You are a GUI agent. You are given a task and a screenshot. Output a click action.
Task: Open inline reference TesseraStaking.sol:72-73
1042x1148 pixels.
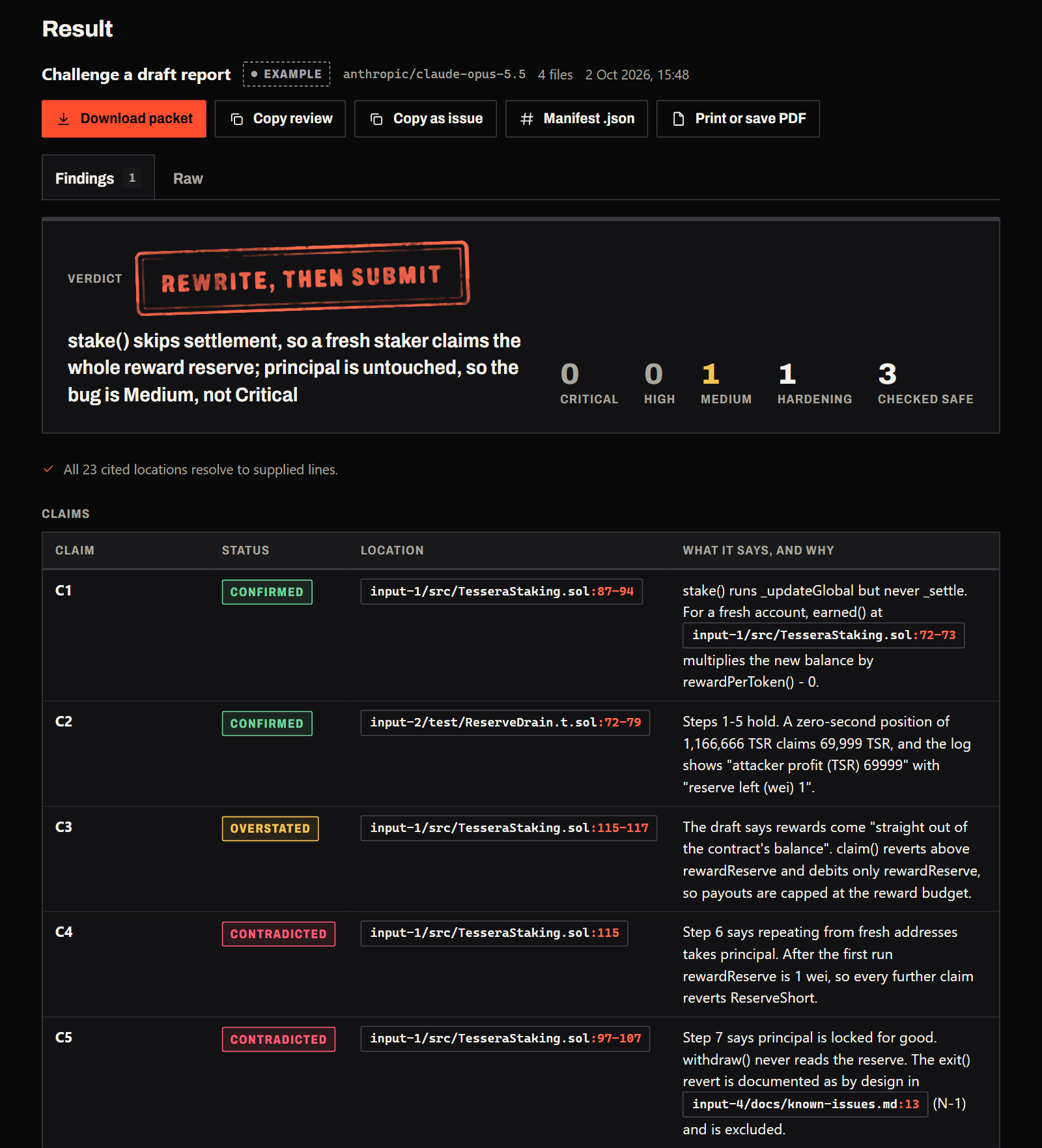tap(823, 635)
